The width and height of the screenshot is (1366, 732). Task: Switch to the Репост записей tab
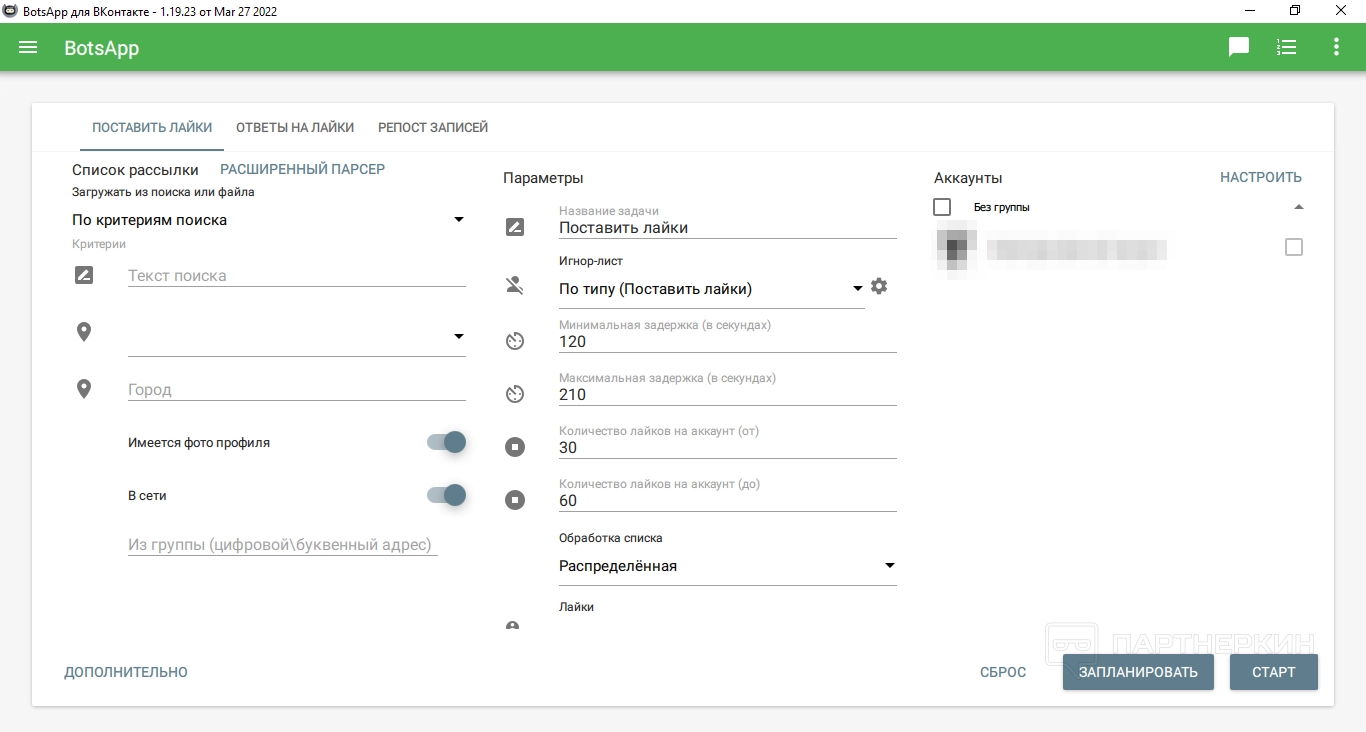(433, 127)
